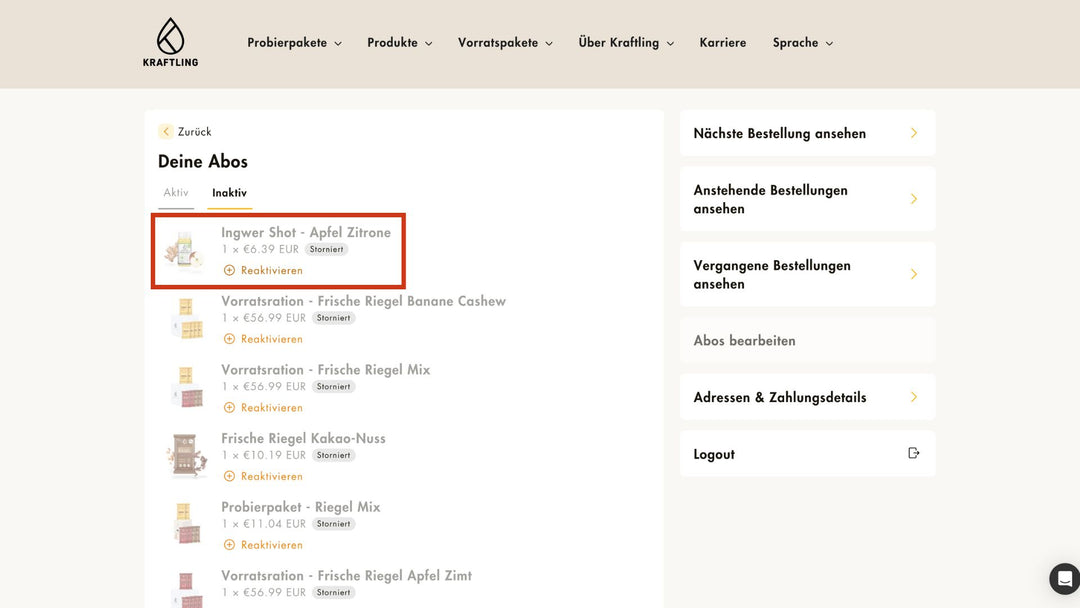
Task: Open Vergangene Bestellungen ansehen
Action: 807,274
